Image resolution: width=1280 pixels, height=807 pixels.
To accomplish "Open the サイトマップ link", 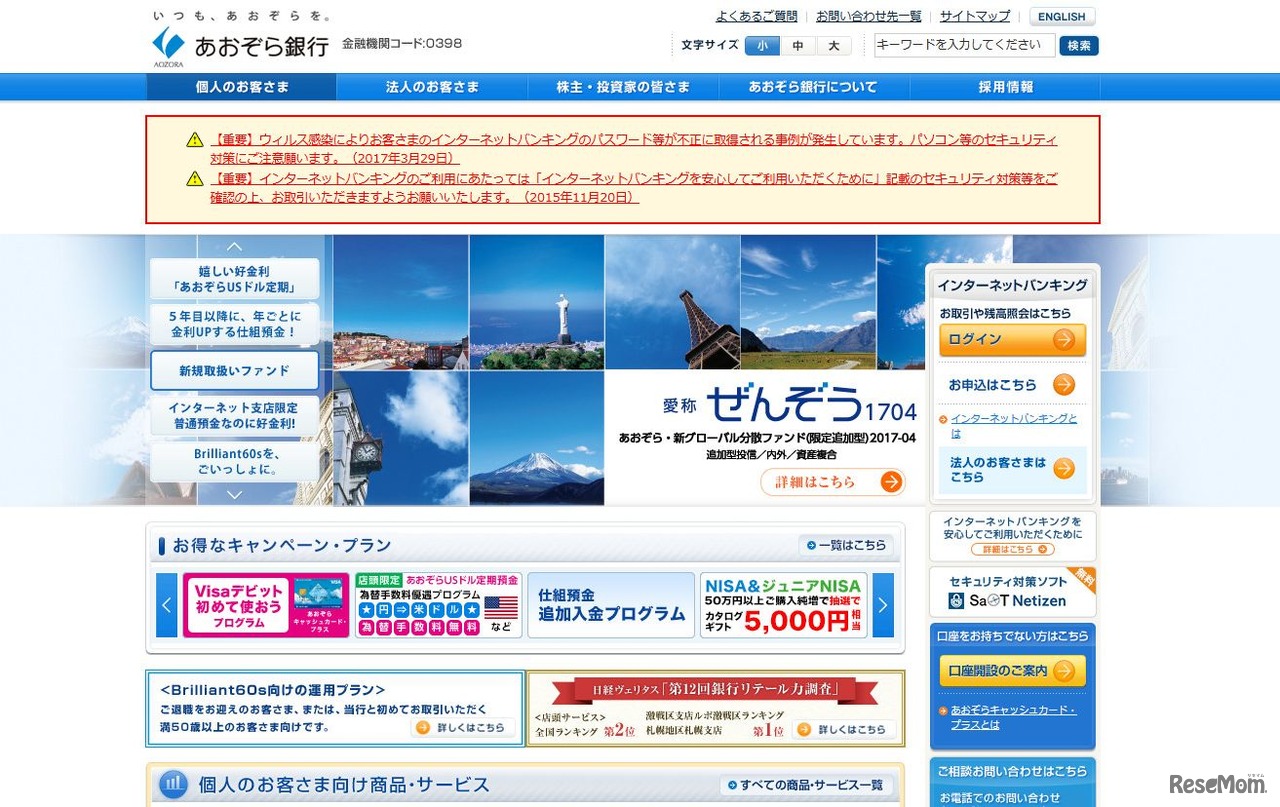I will point(975,16).
